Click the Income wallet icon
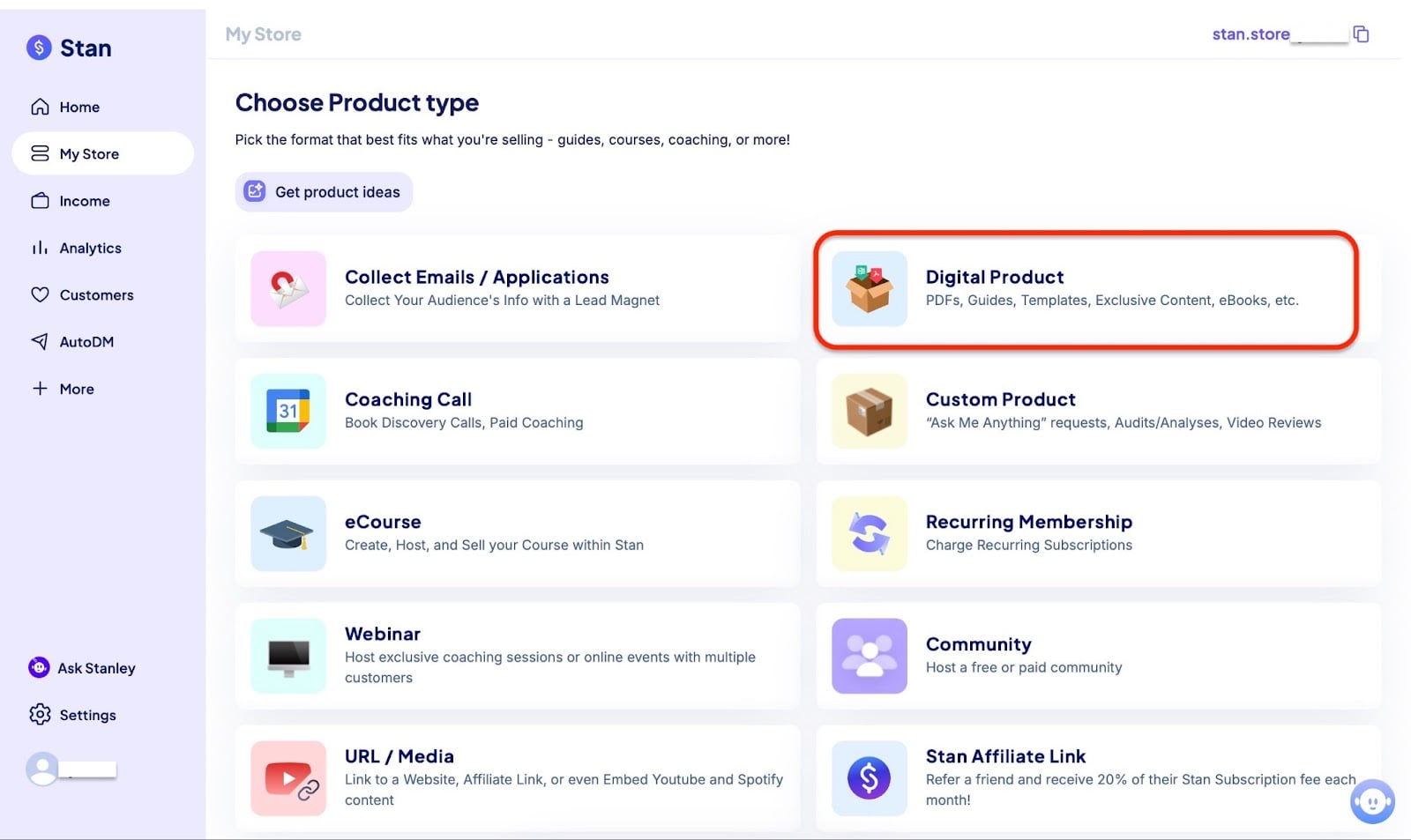 click(40, 201)
